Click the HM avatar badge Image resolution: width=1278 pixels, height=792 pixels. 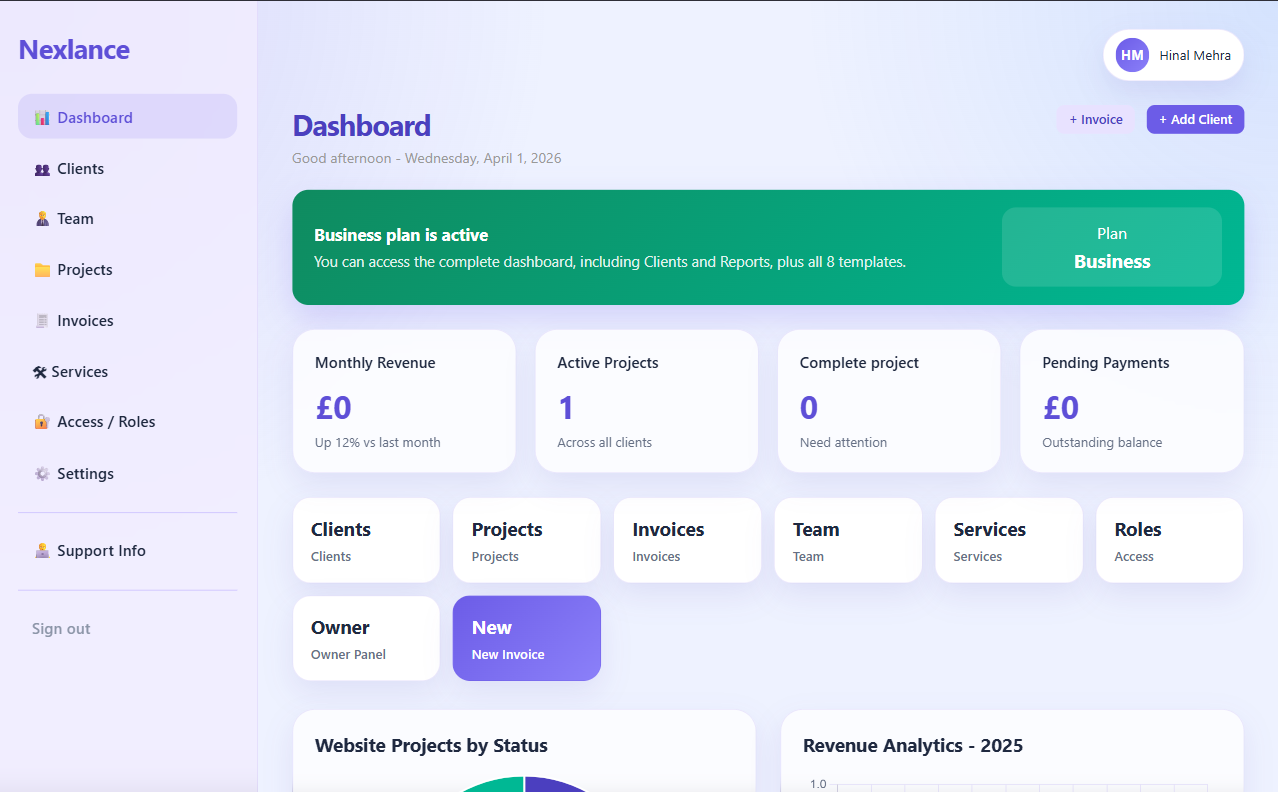pyautogui.click(x=1131, y=55)
